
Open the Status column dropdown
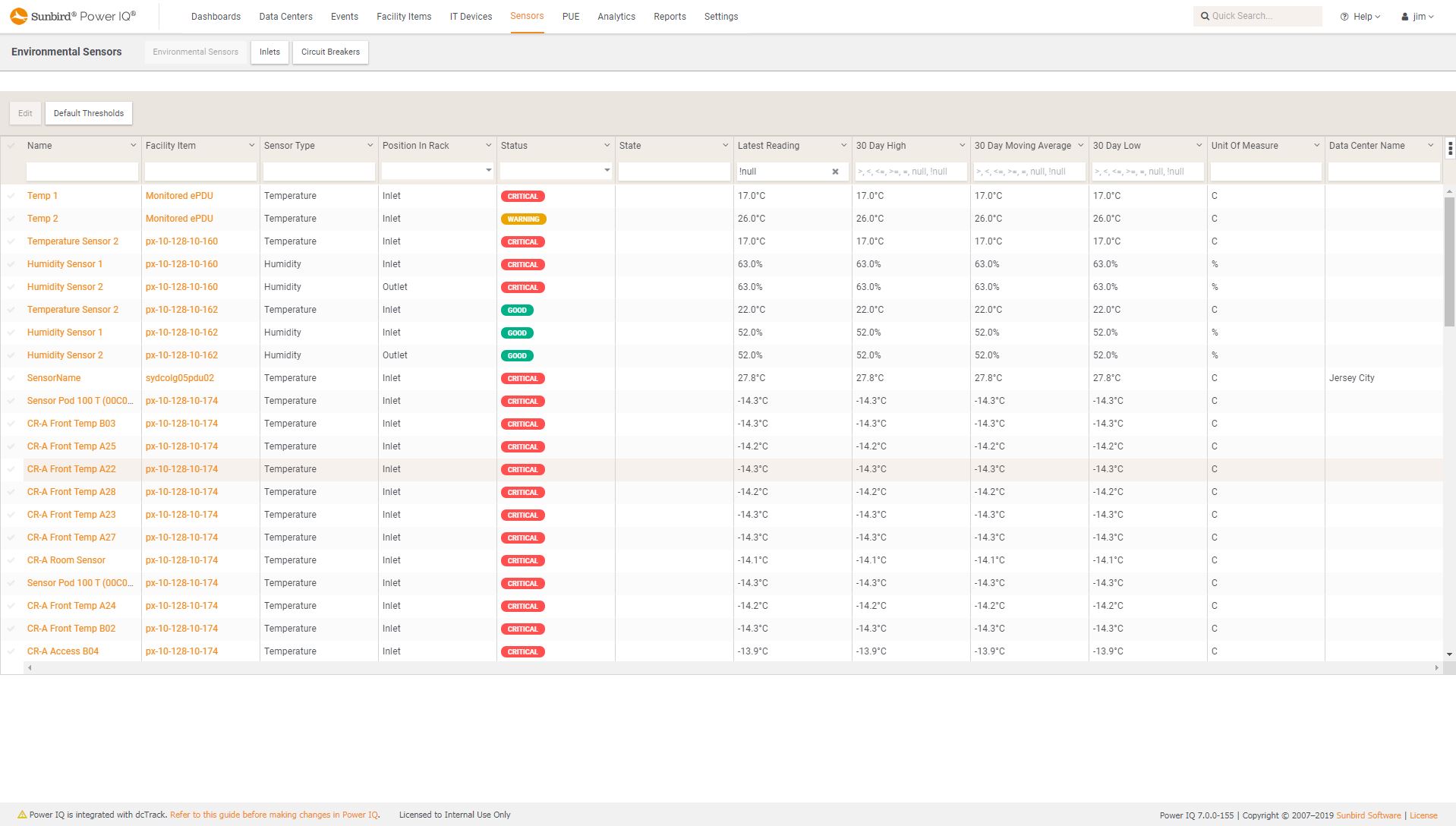tap(607, 145)
